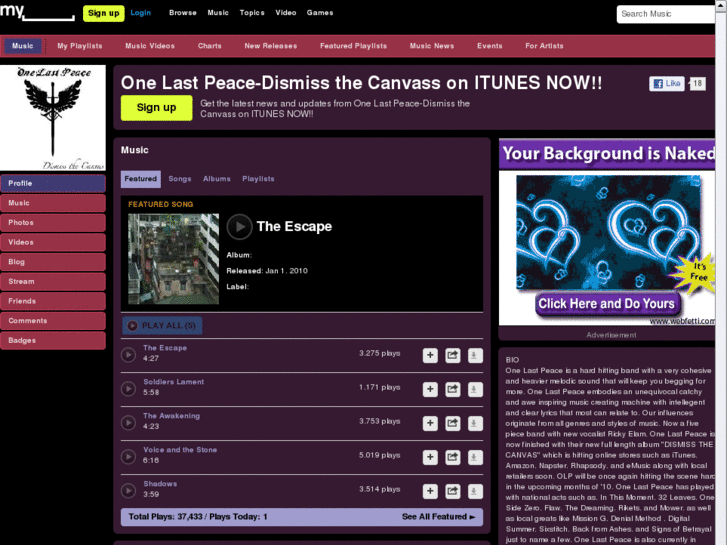This screenshot has width=727, height=545.
Task: Switch to the Playlists tab
Action: point(258,179)
